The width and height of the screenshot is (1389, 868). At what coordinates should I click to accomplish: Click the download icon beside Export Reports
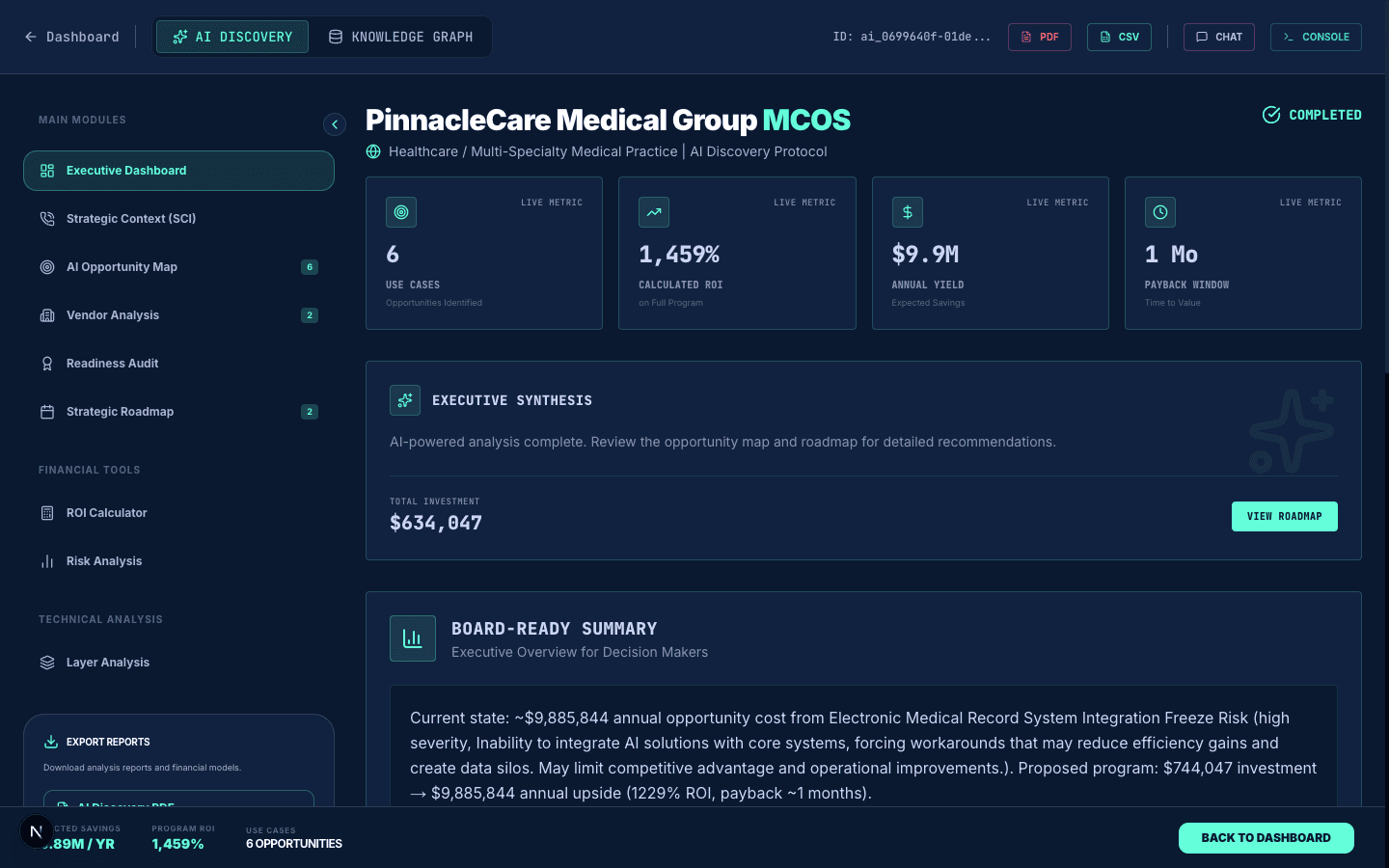click(x=51, y=742)
